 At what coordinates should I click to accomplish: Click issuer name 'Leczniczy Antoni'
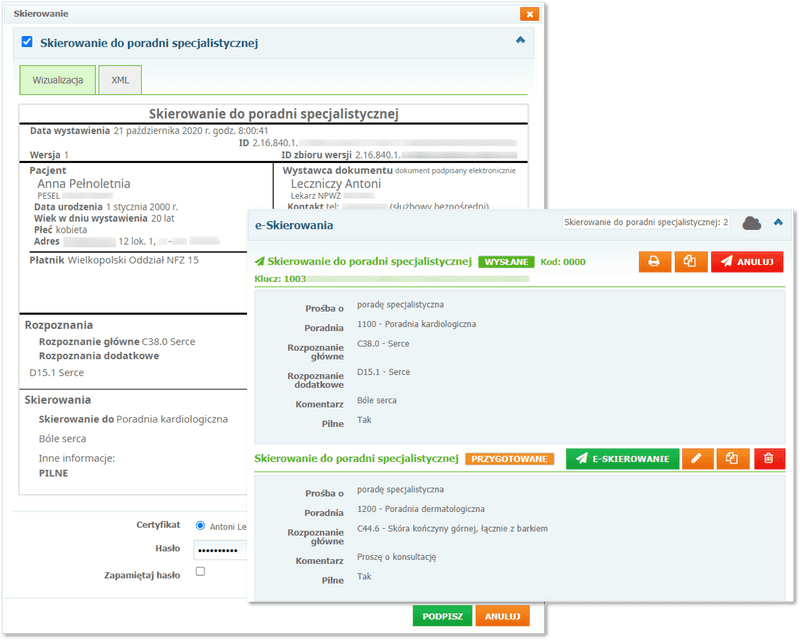pos(336,184)
